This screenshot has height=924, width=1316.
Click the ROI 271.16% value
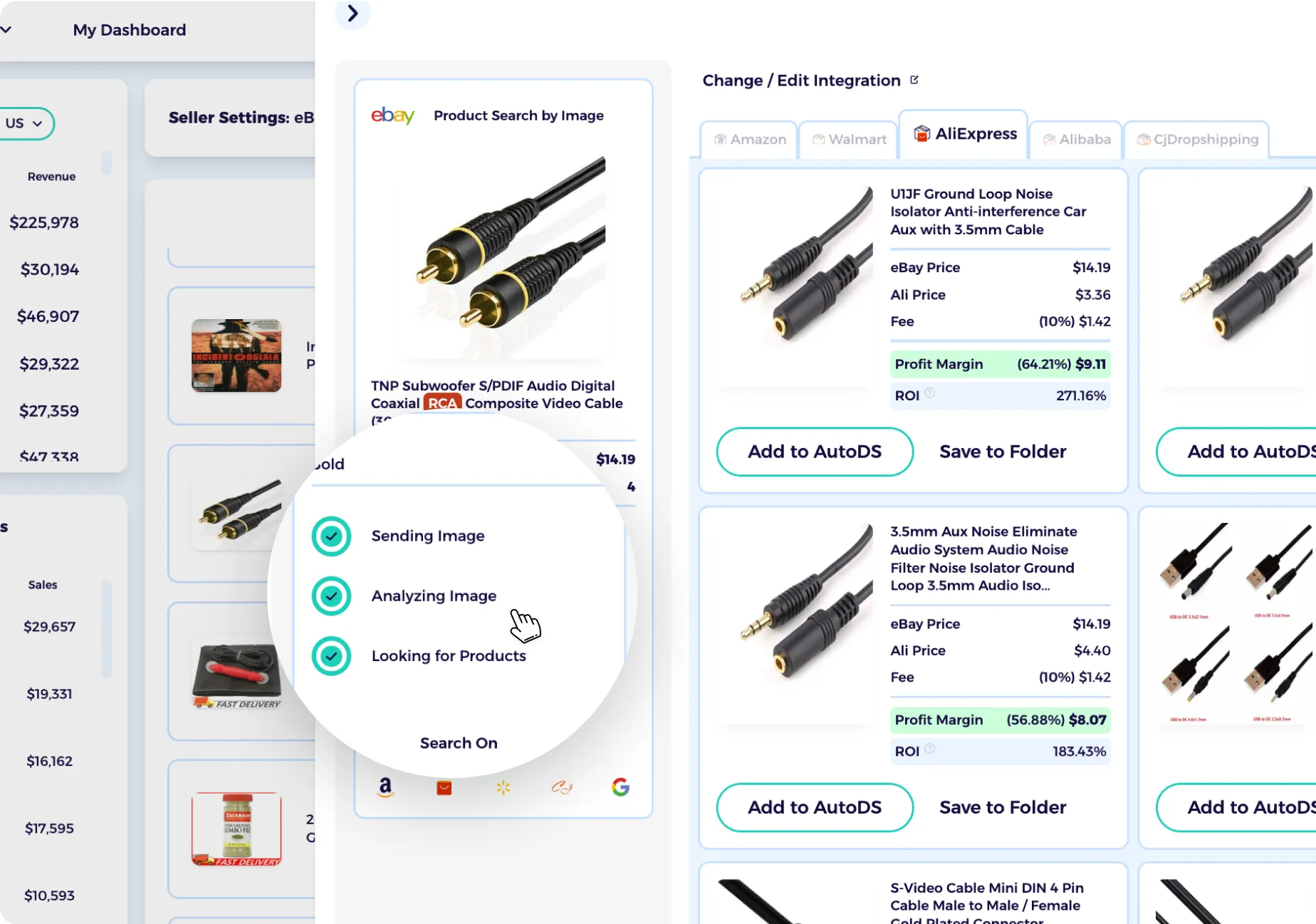[1081, 395]
